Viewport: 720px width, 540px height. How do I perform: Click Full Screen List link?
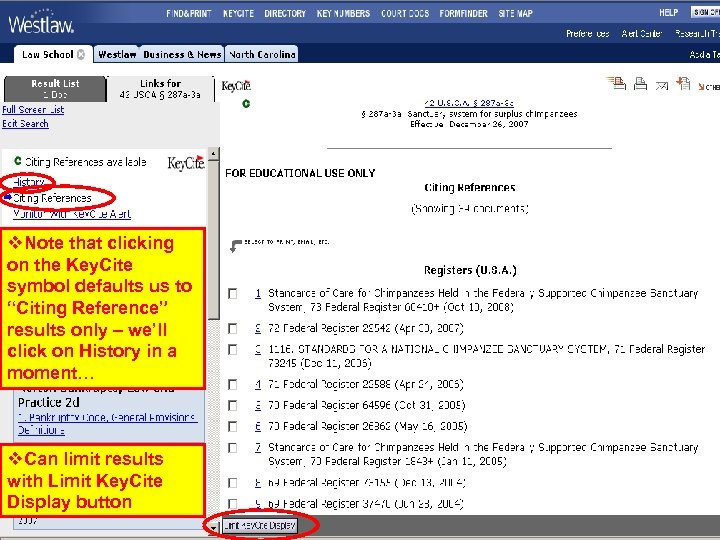click(33, 110)
